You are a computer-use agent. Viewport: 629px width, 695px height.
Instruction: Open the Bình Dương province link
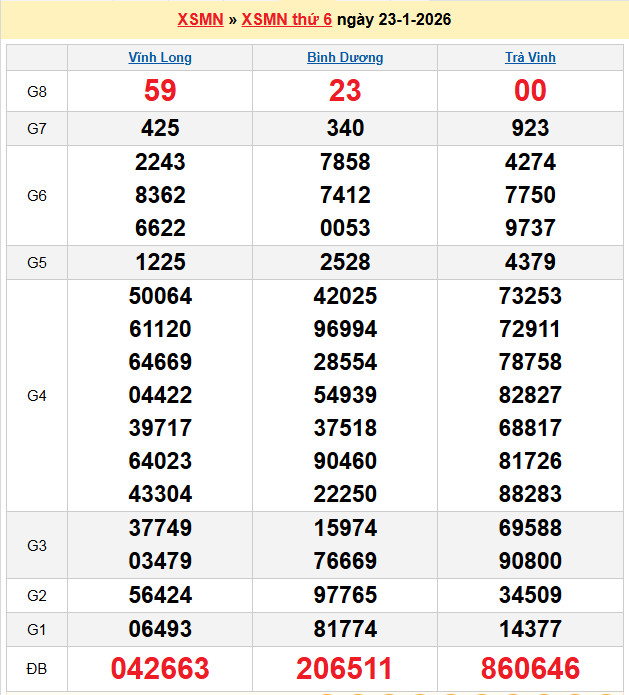point(345,58)
